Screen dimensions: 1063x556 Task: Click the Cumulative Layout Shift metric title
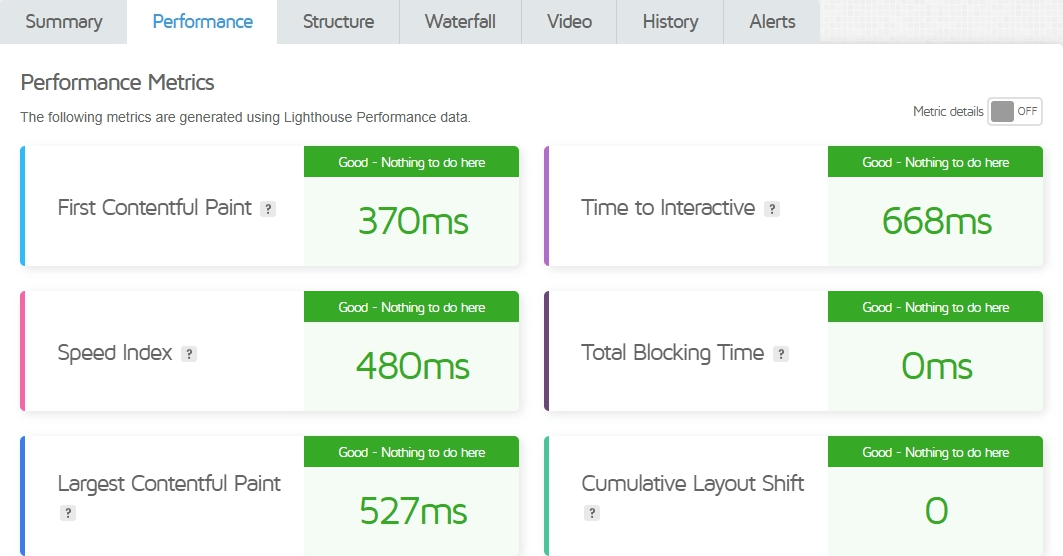click(x=693, y=484)
